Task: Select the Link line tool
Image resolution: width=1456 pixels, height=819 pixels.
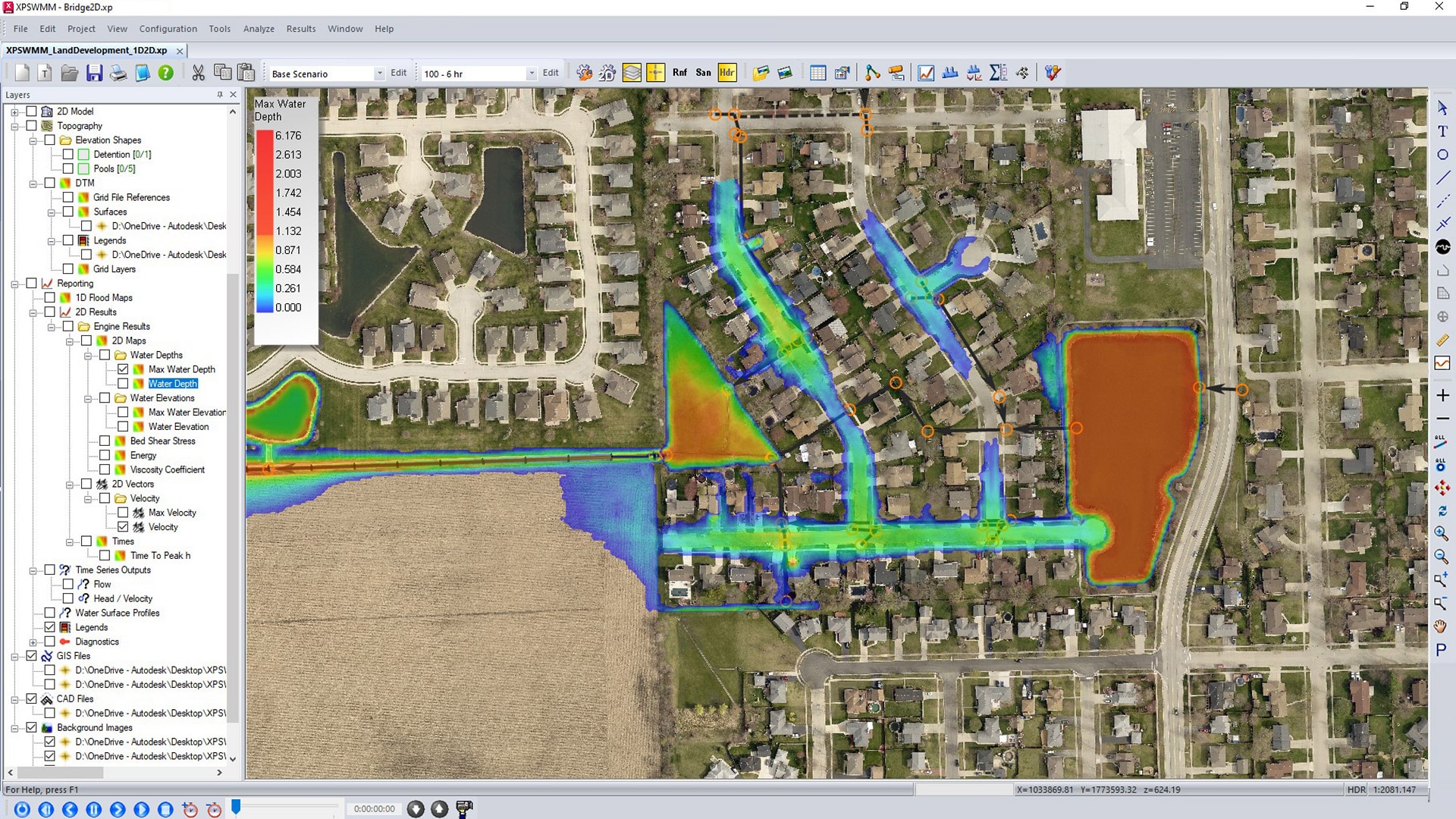Action: point(1442,177)
